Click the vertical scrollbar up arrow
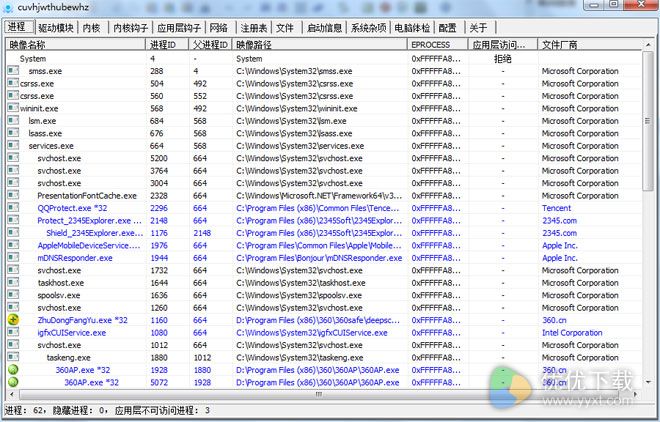Screen dimensions: 660x422 pos(647,44)
